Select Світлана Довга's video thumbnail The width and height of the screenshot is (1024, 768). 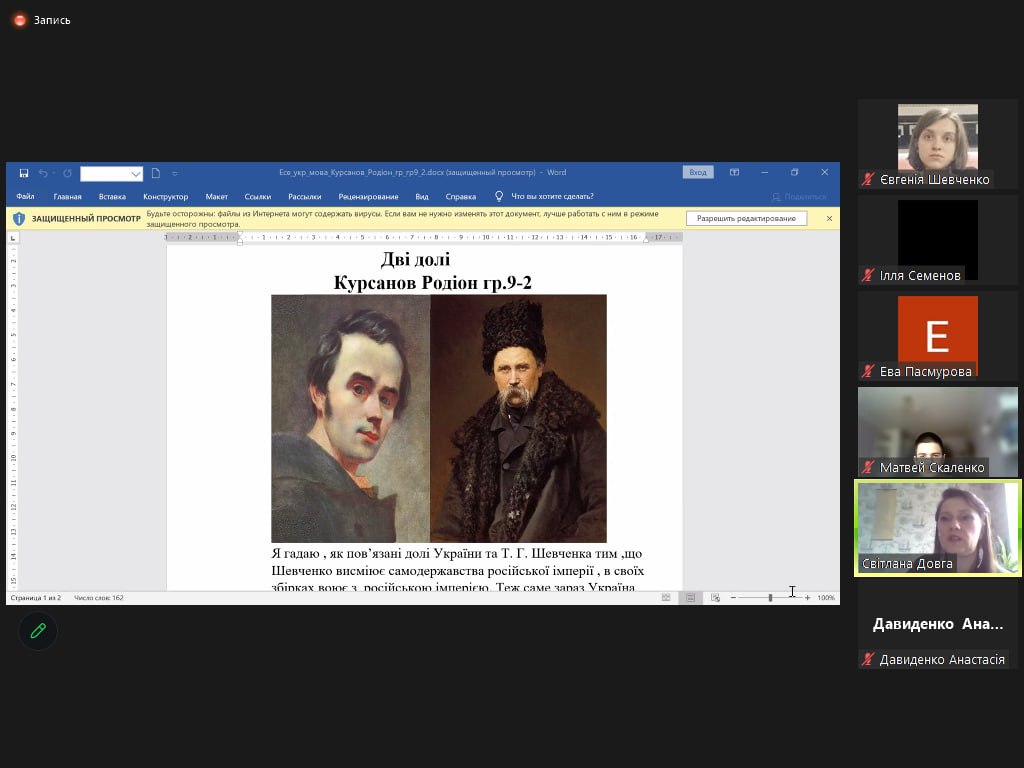[937, 528]
